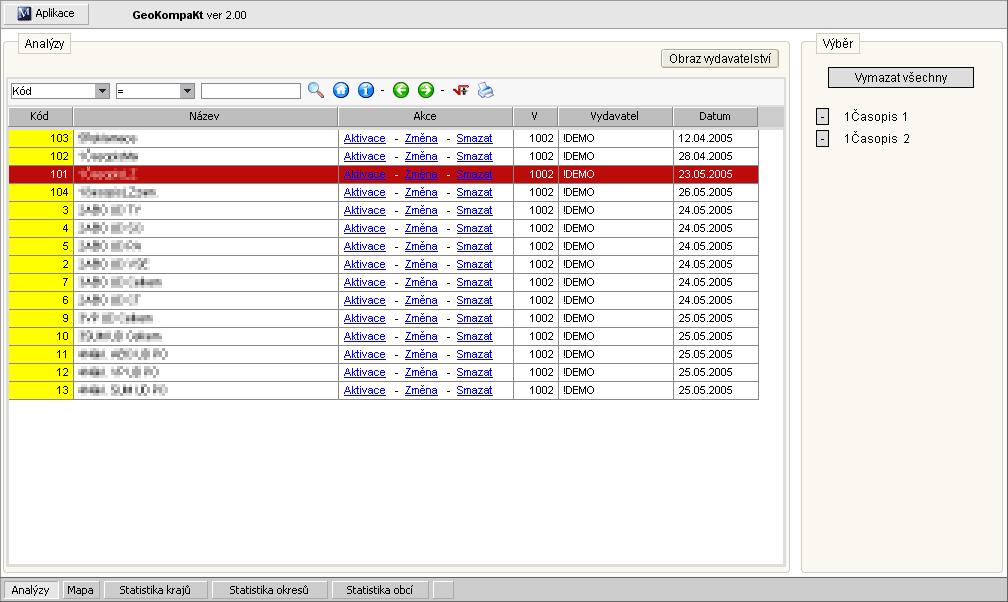
Task: Open the Statistika krajů tab
Action: [162, 590]
